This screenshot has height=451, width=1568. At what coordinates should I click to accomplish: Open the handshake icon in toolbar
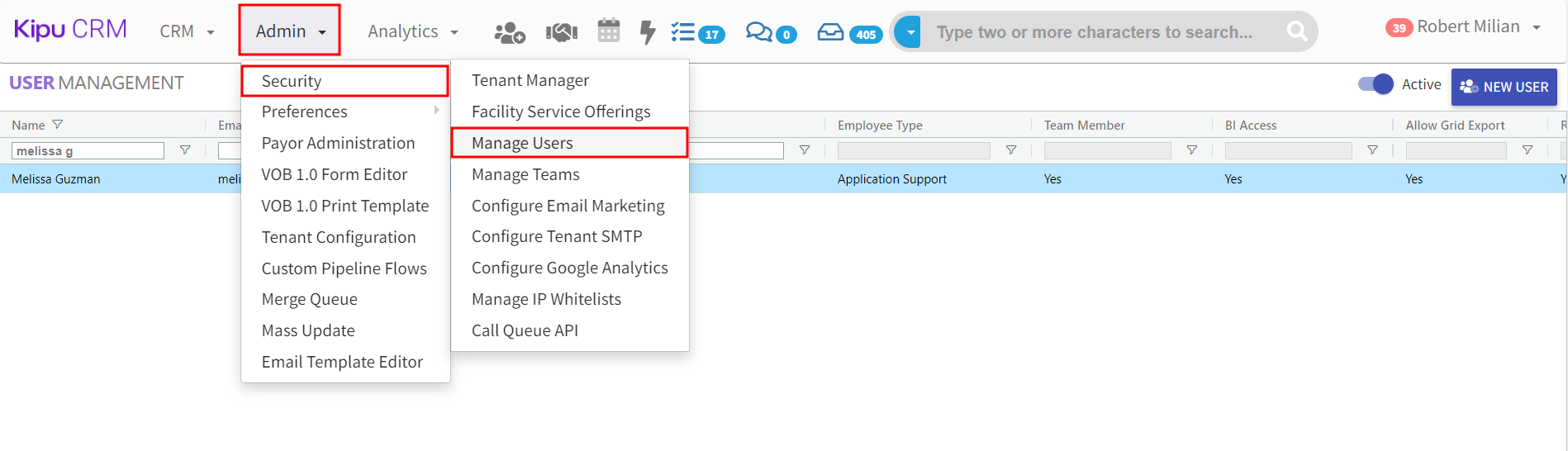561,32
